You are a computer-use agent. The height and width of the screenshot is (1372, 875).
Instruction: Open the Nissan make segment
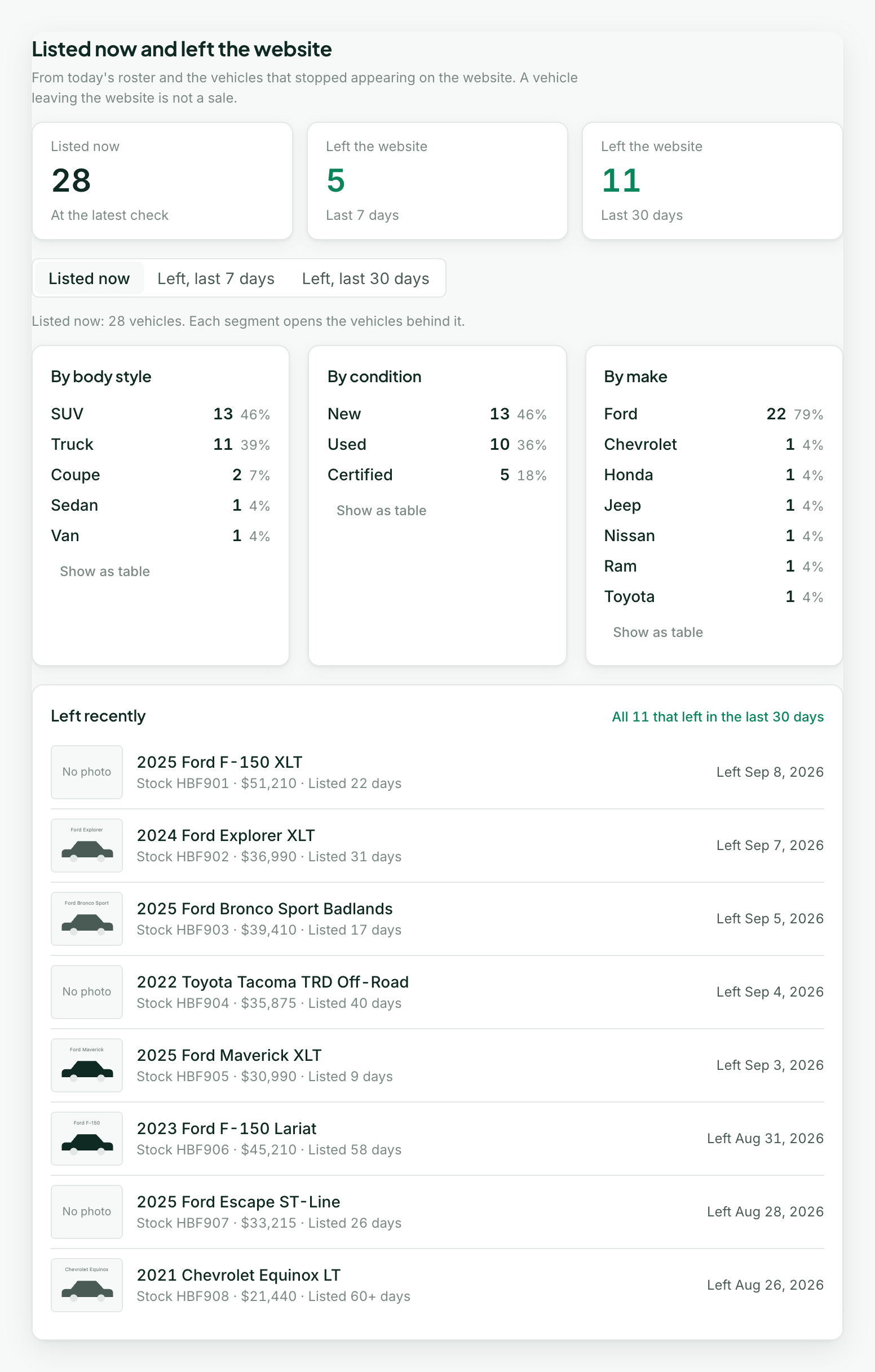(714, 536)
